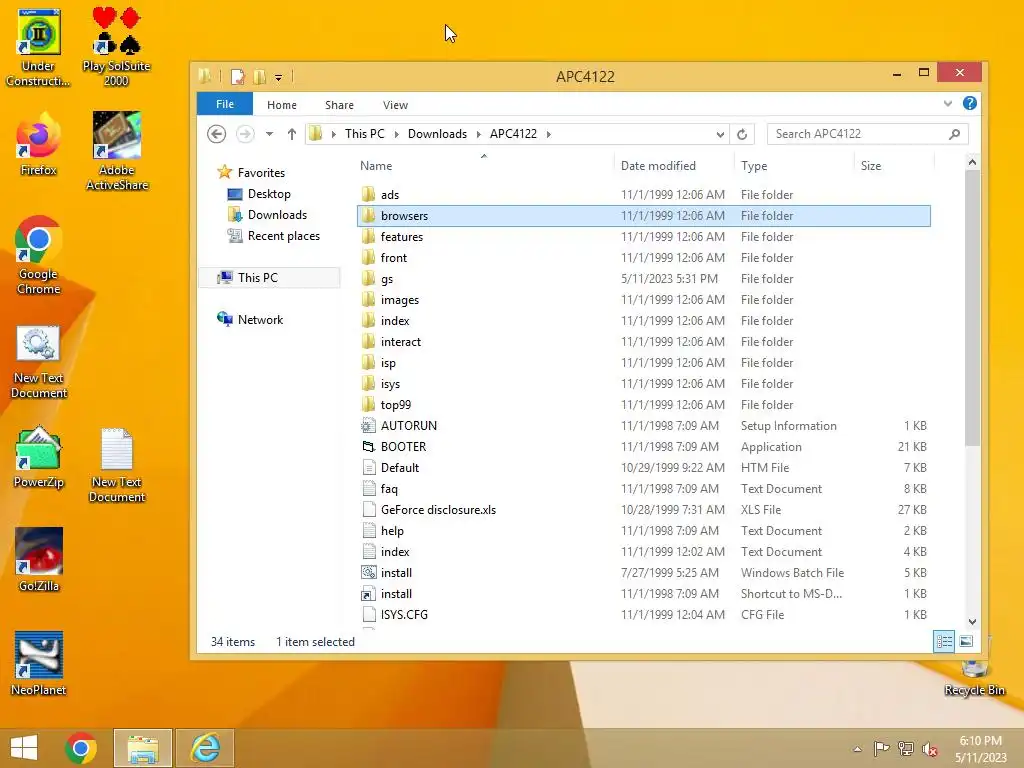Expand the ribbon chevron
This screenshot has width=1024, height=768.
pyautogui.click(x=948, y=104)
